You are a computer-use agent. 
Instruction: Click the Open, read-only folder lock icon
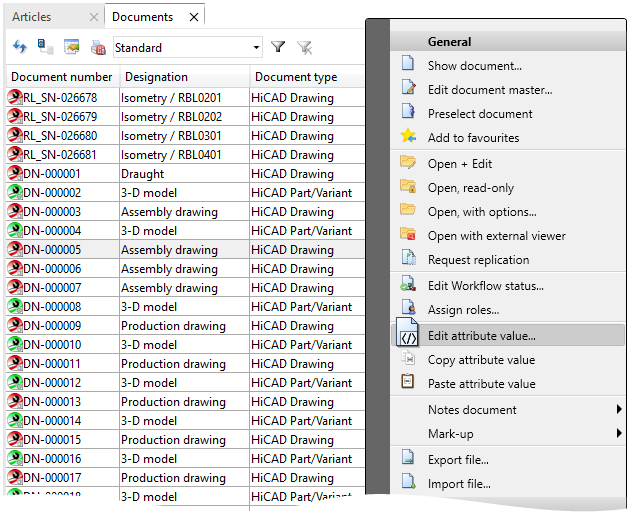408,186
